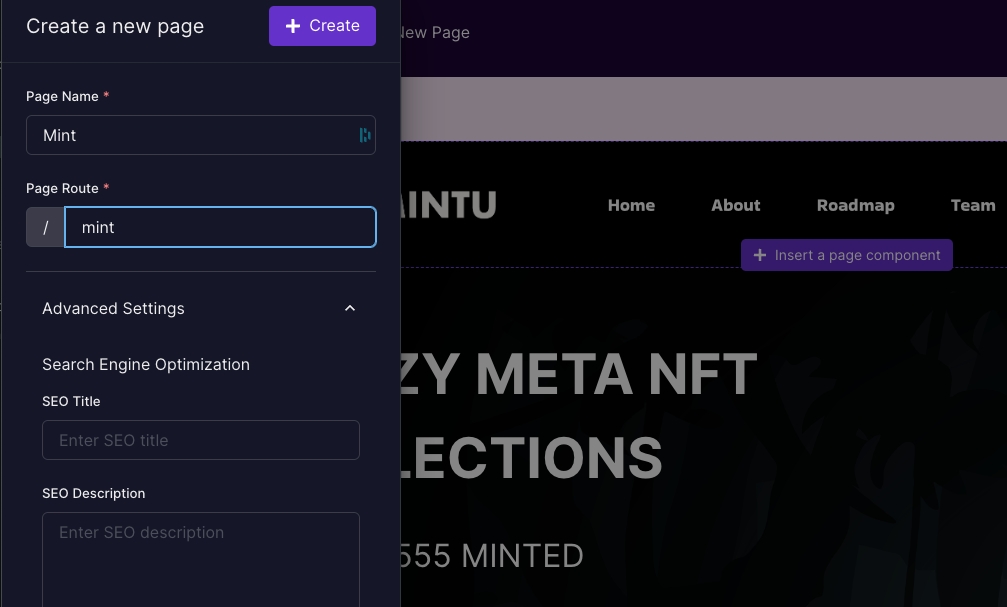
Task: Open the Team navigation link
Action: [x=972, y=205]
